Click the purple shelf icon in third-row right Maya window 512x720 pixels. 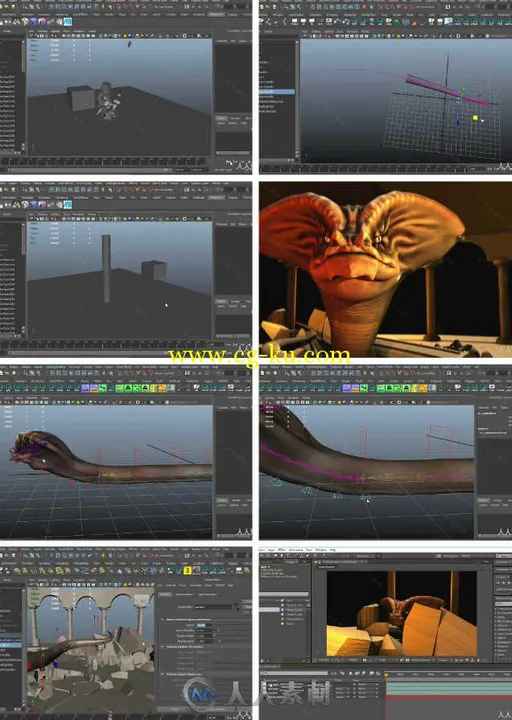pos(347,388)
